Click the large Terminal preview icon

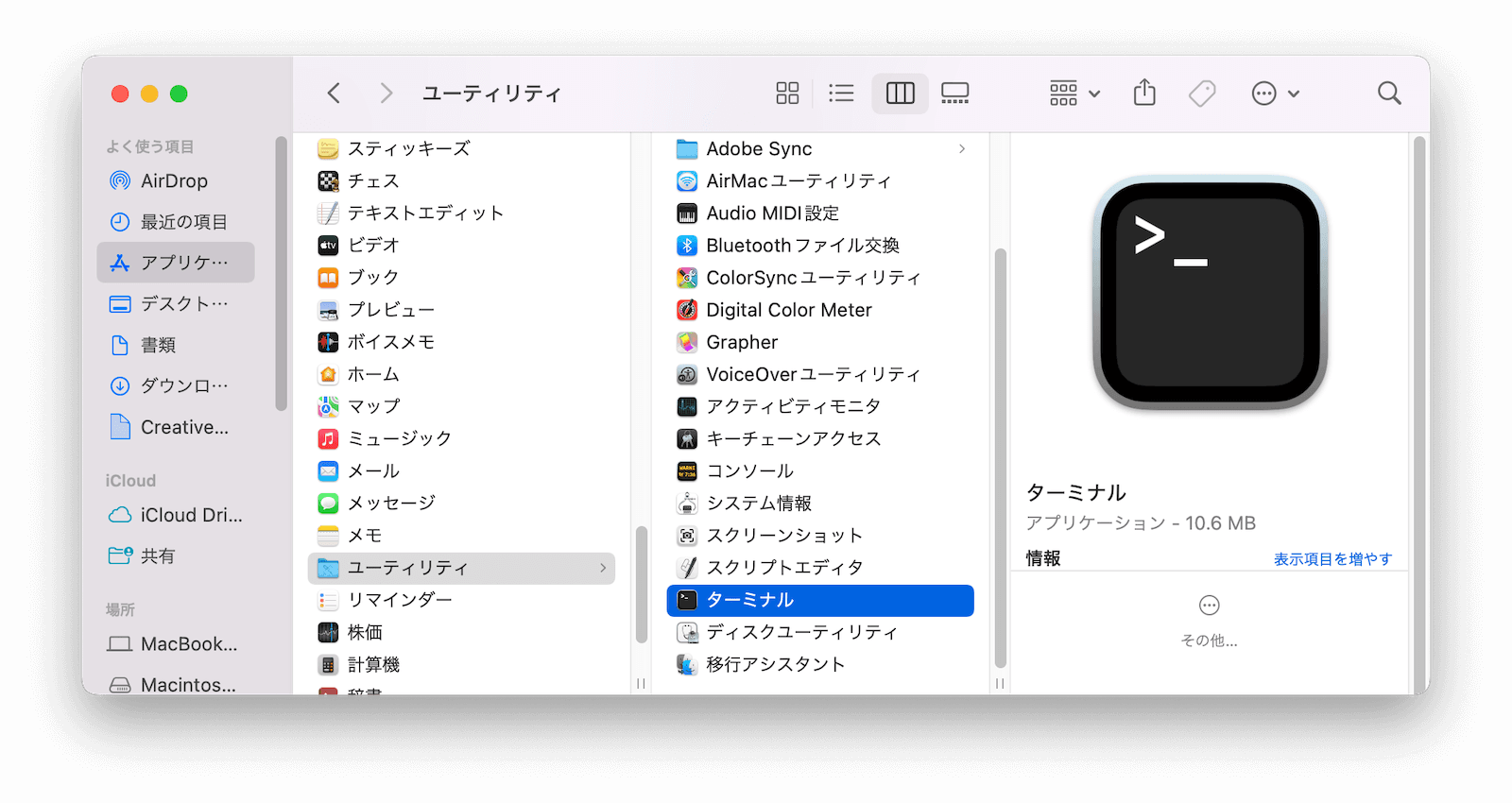tap(1210, 293)
